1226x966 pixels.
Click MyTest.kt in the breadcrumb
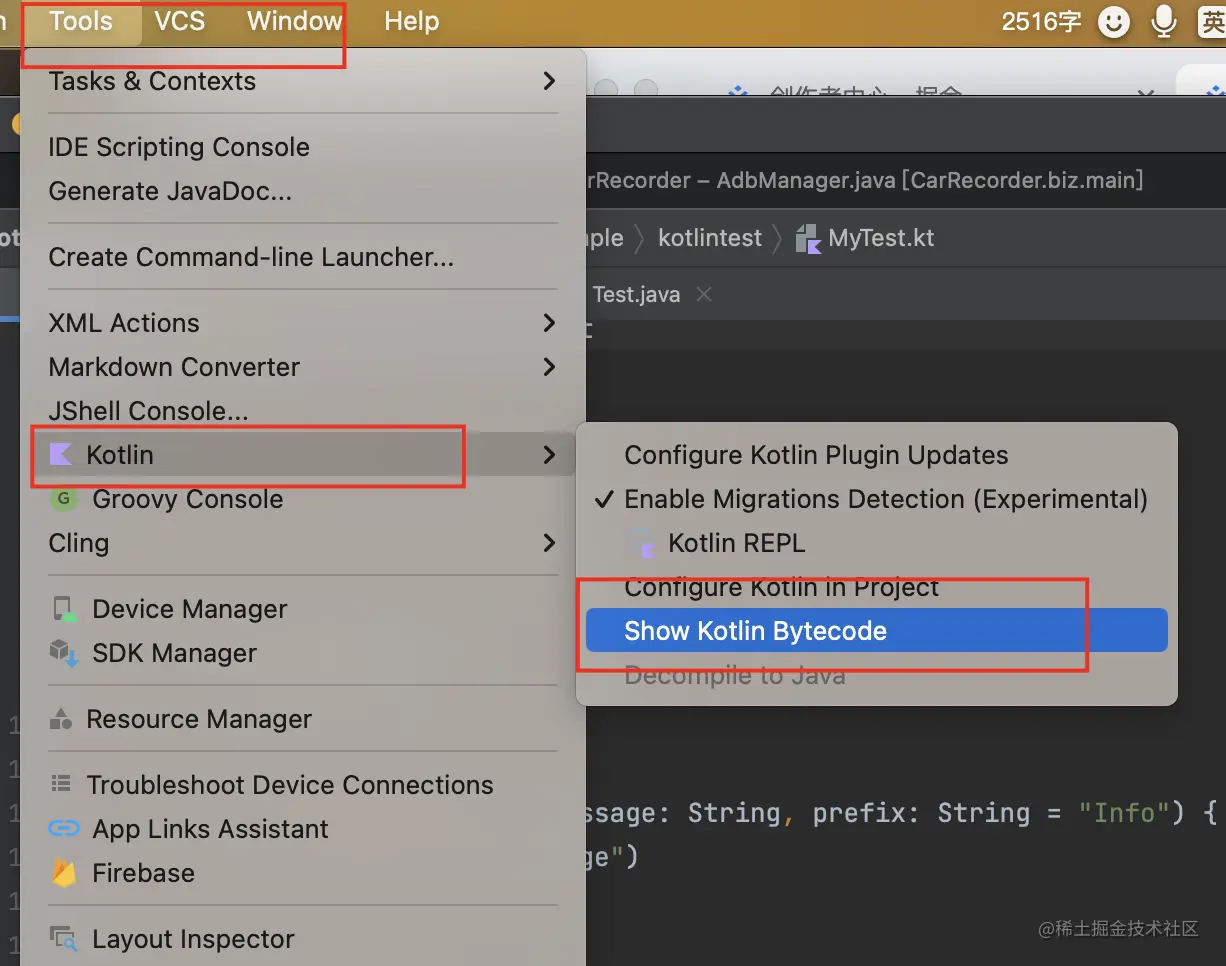pos(881,238)
